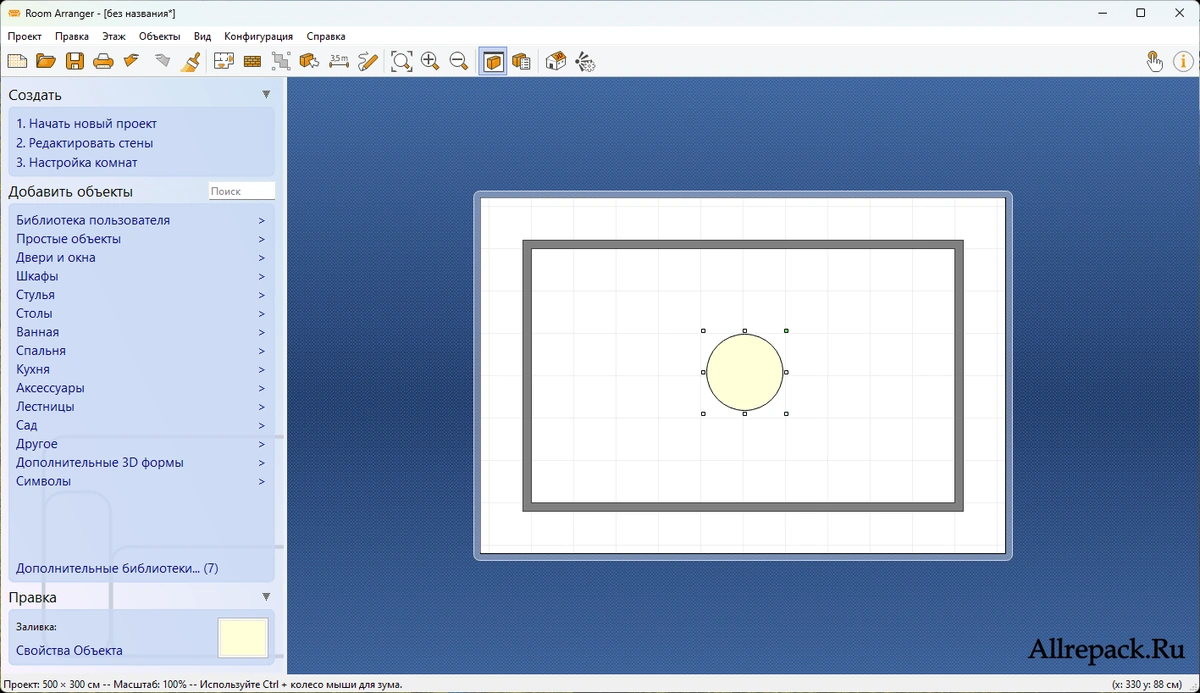Viewport: 1200px width, 693px height.
Task: Open the Объекты menu
Action: tap(159, 36)
